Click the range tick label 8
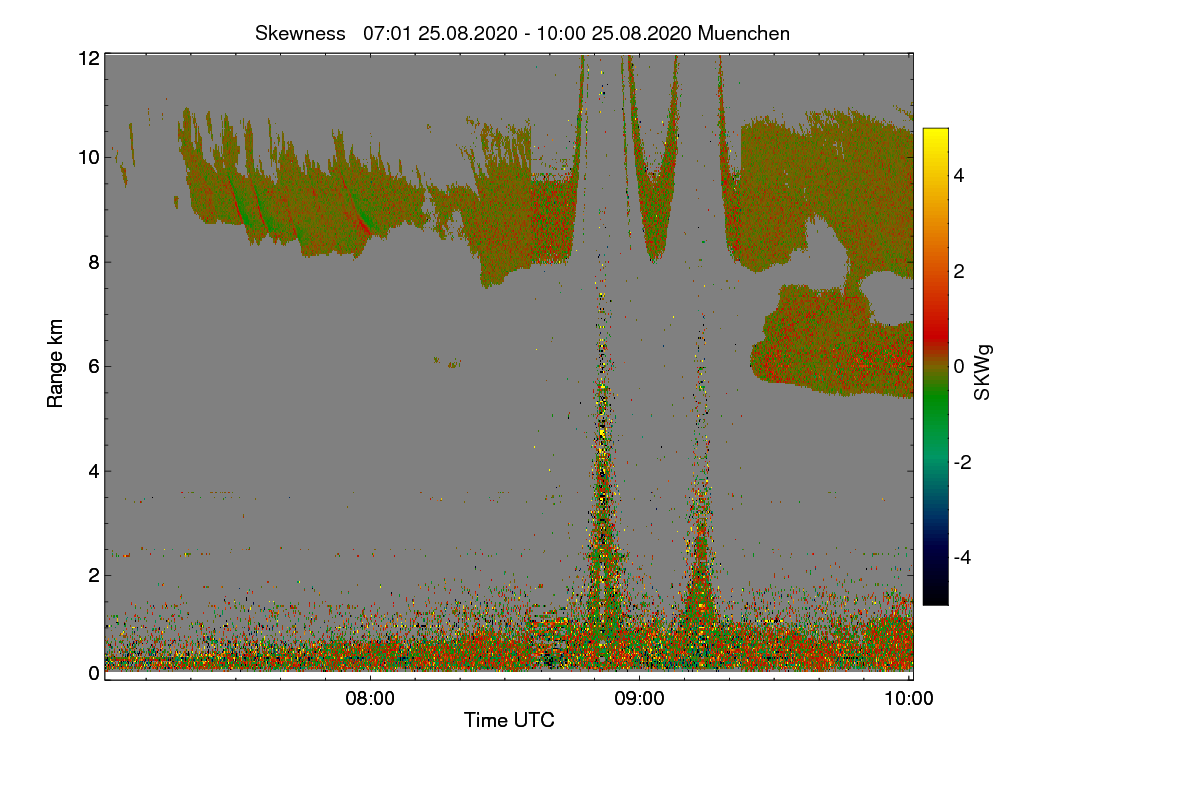The height and width of the screenshot is (800, 1200). [x=93, y=262]
